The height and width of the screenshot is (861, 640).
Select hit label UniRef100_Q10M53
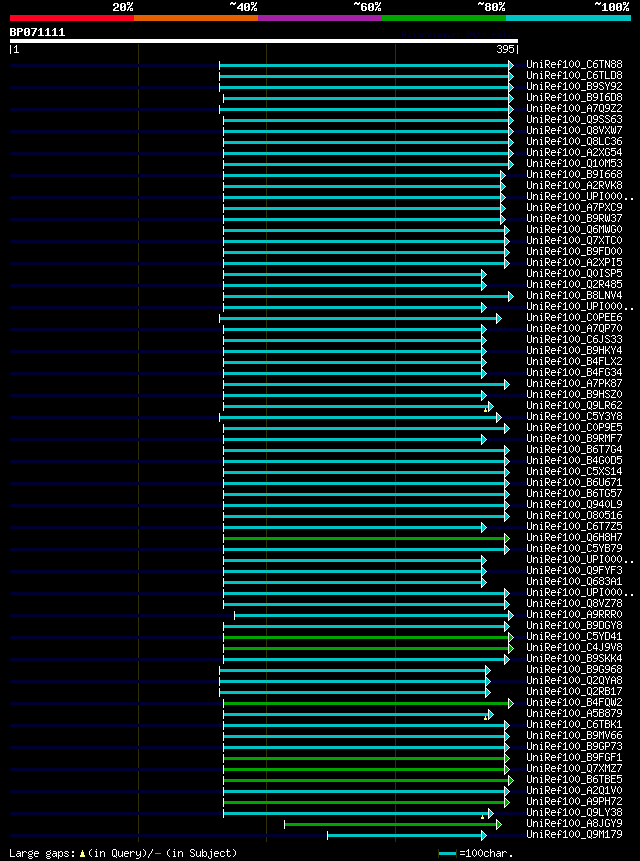pos(575,164)
